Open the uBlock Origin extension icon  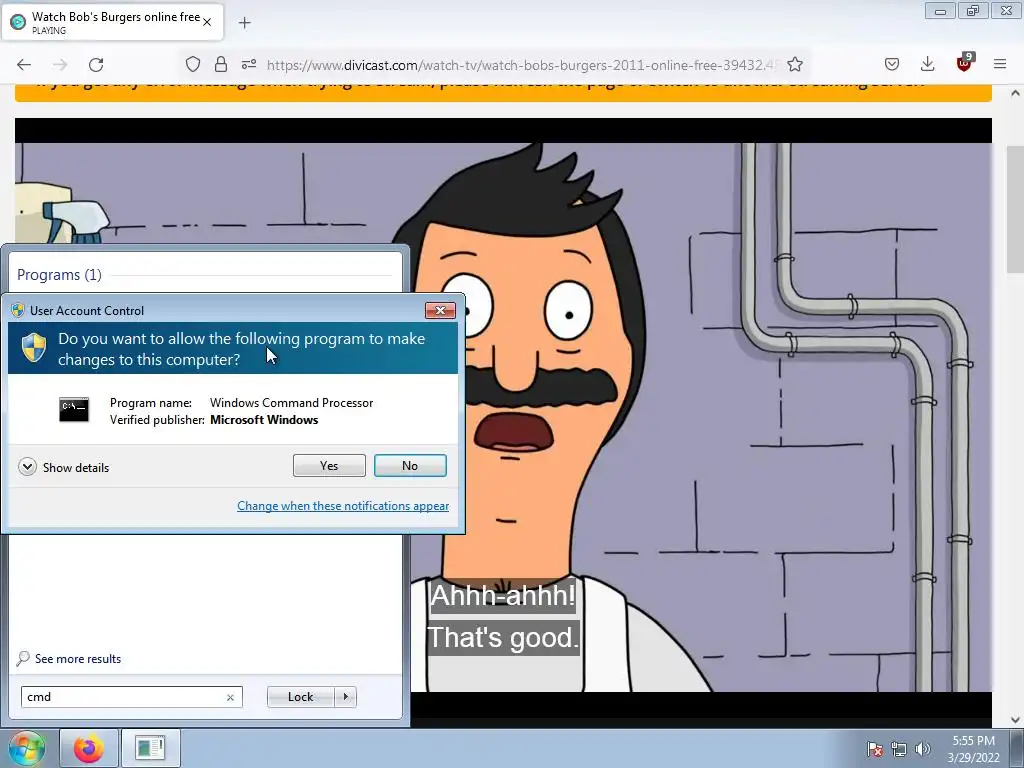pos(965,63)
